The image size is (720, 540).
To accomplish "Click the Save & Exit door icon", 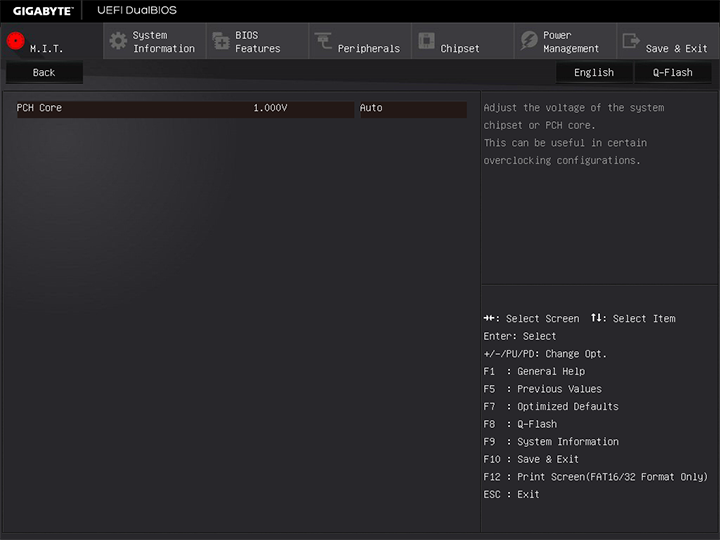I will [631, 41].
